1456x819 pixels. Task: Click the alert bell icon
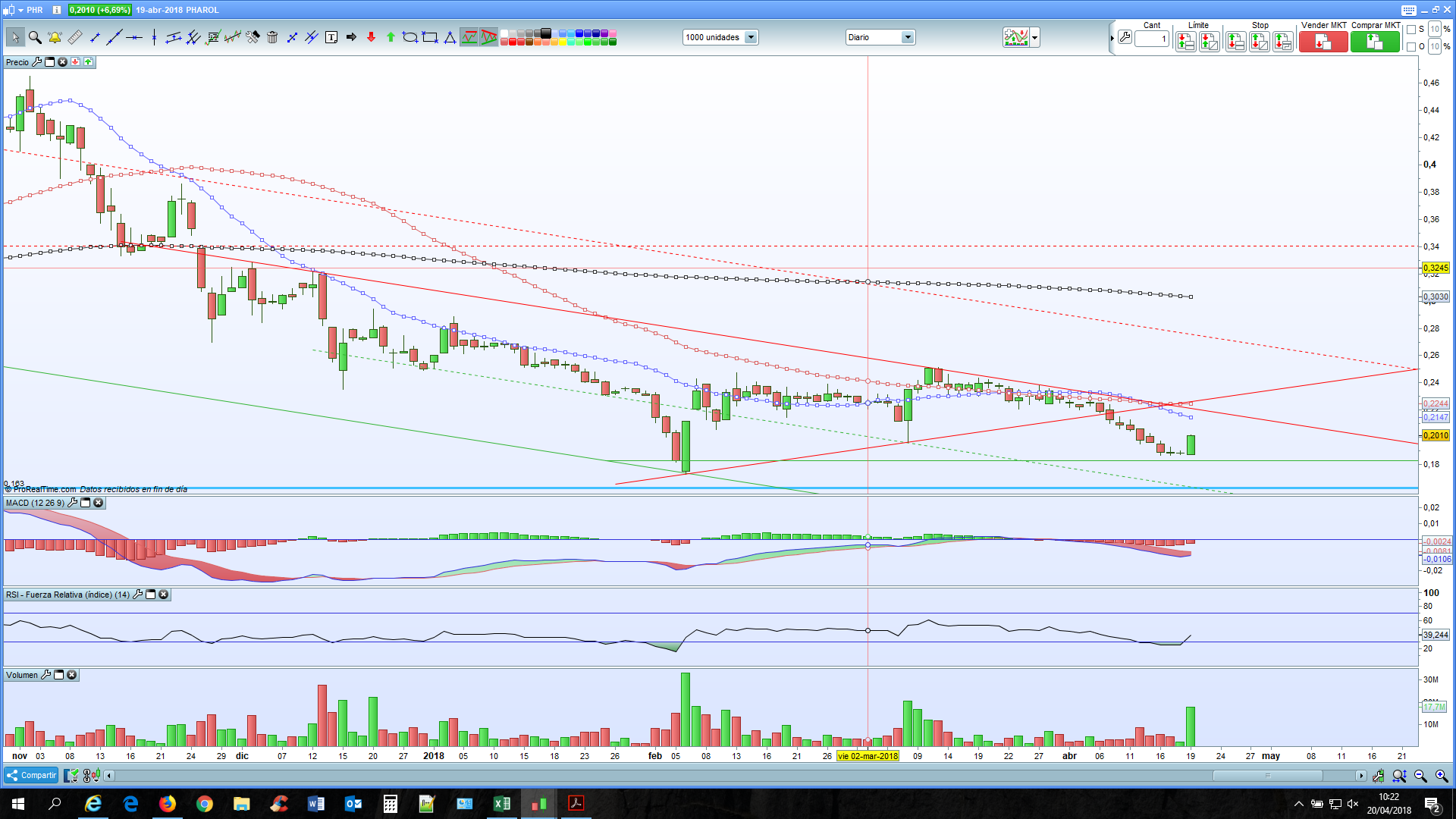click(55, 37)
